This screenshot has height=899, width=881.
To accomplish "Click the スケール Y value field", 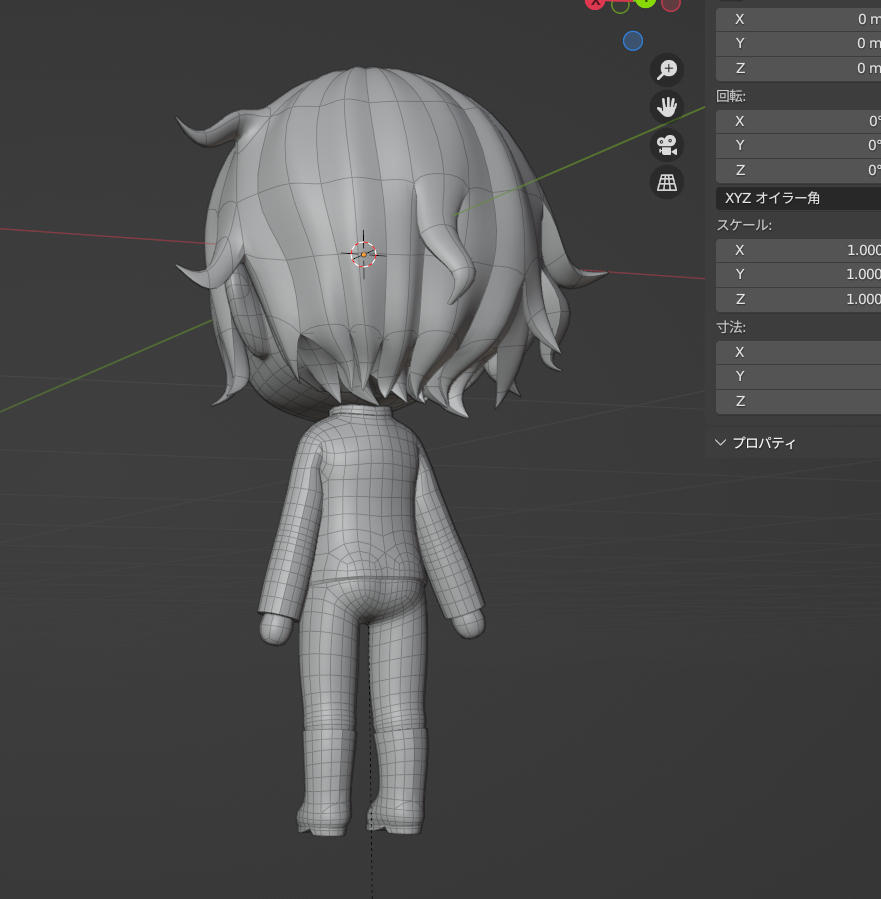I will click(x=798, y=274).
